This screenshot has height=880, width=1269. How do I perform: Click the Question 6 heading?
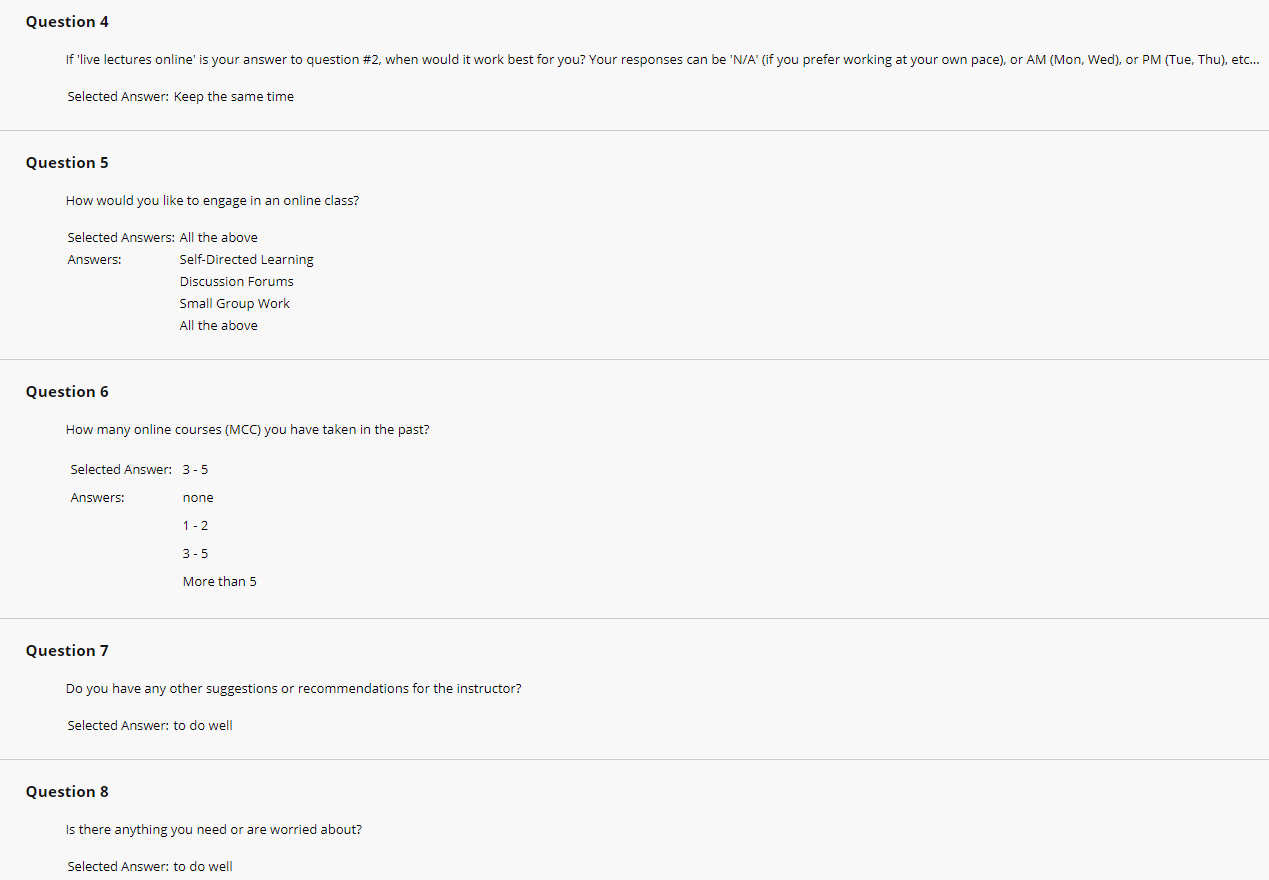(67, 392)
